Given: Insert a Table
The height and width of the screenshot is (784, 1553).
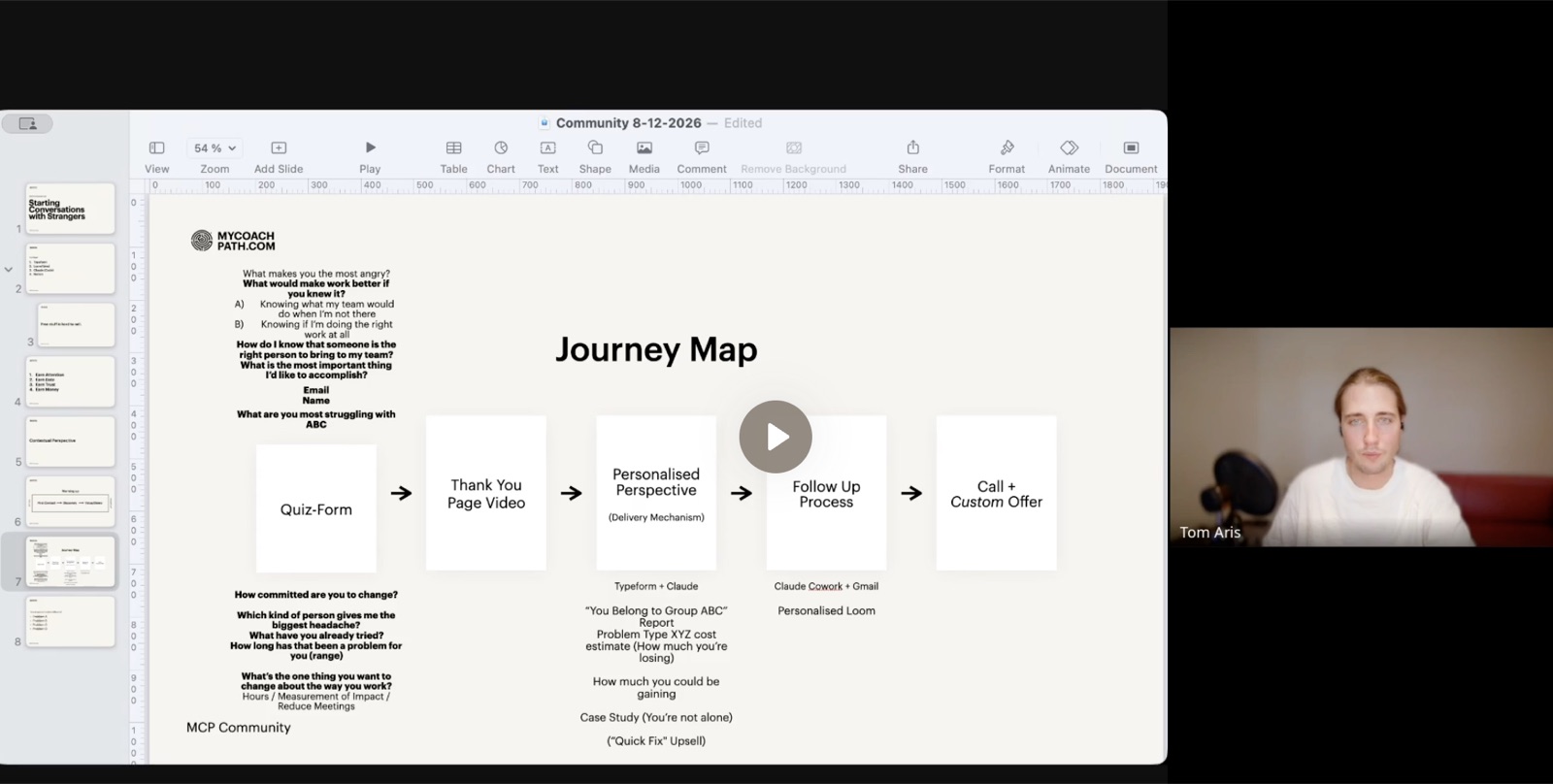Looking at the screenshot, I should [x=453, y=156].
